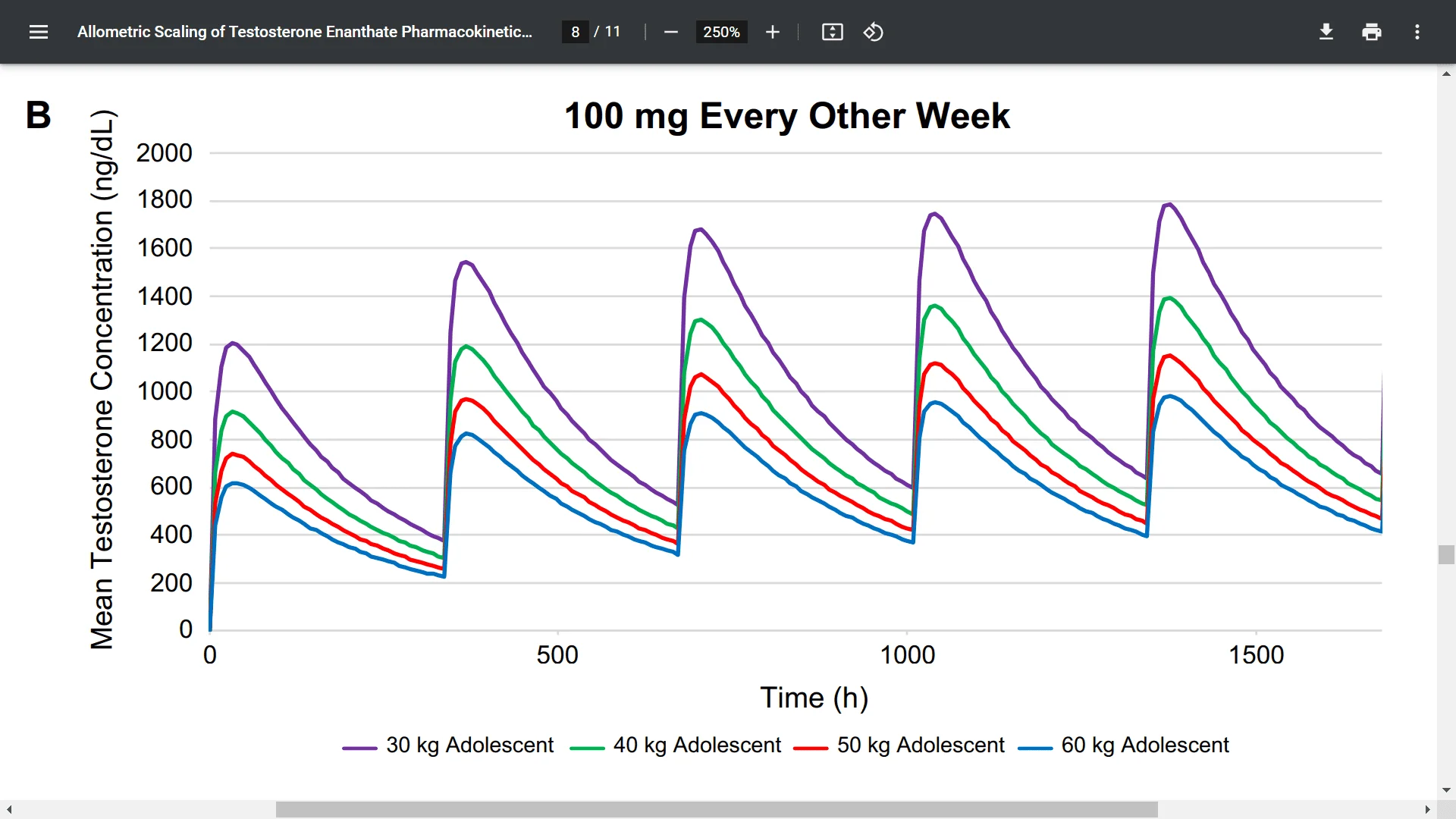This screenshot has width=1456, height=819.
Task: Click the panel letter B label
Action: click(39, 115)
